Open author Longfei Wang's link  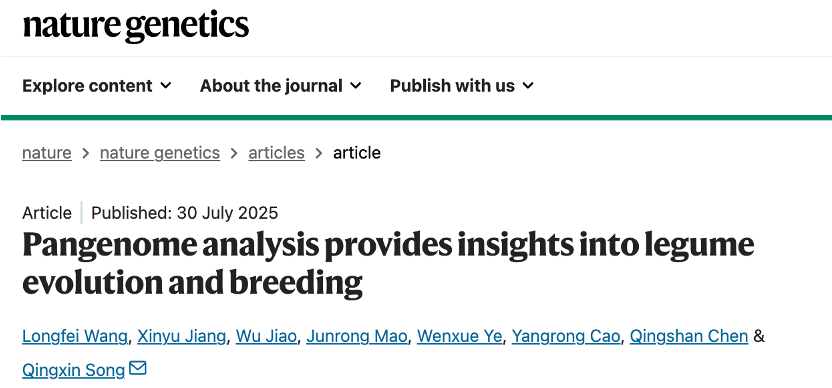tap(75, 336)
